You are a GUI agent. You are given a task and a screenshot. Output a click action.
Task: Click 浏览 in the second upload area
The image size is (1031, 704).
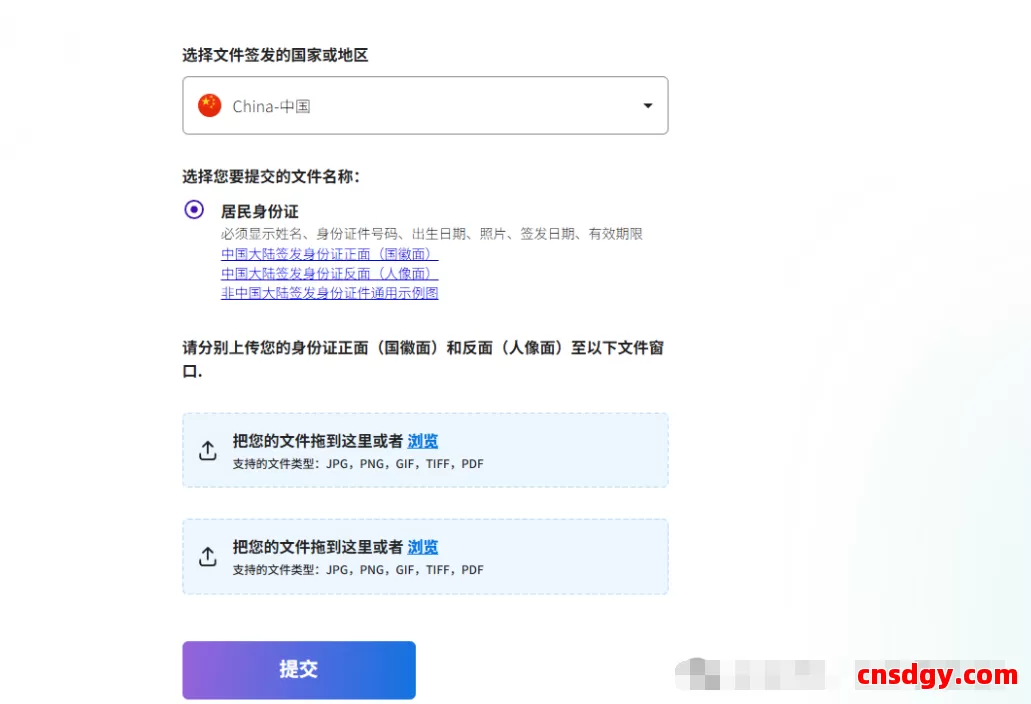click(x=423, y=546)
